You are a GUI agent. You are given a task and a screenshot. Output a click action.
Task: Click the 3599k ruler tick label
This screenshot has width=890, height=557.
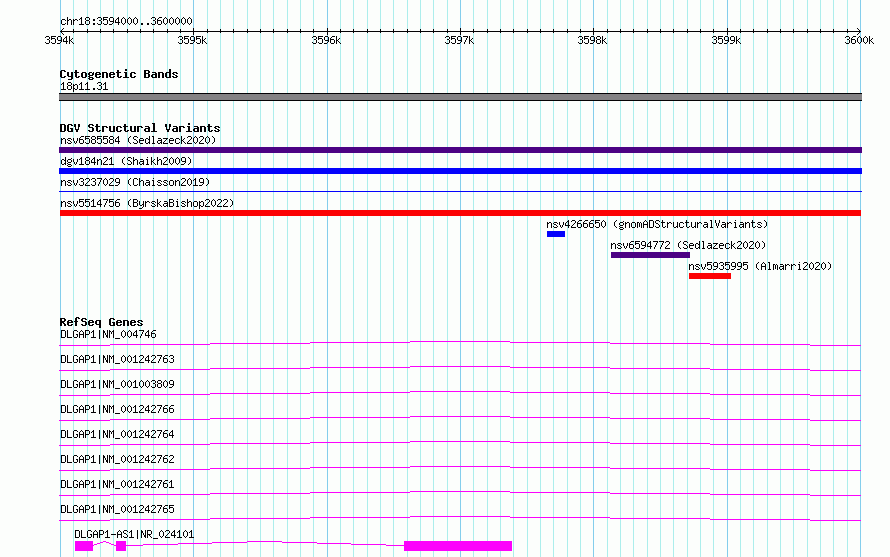(726, 40)
